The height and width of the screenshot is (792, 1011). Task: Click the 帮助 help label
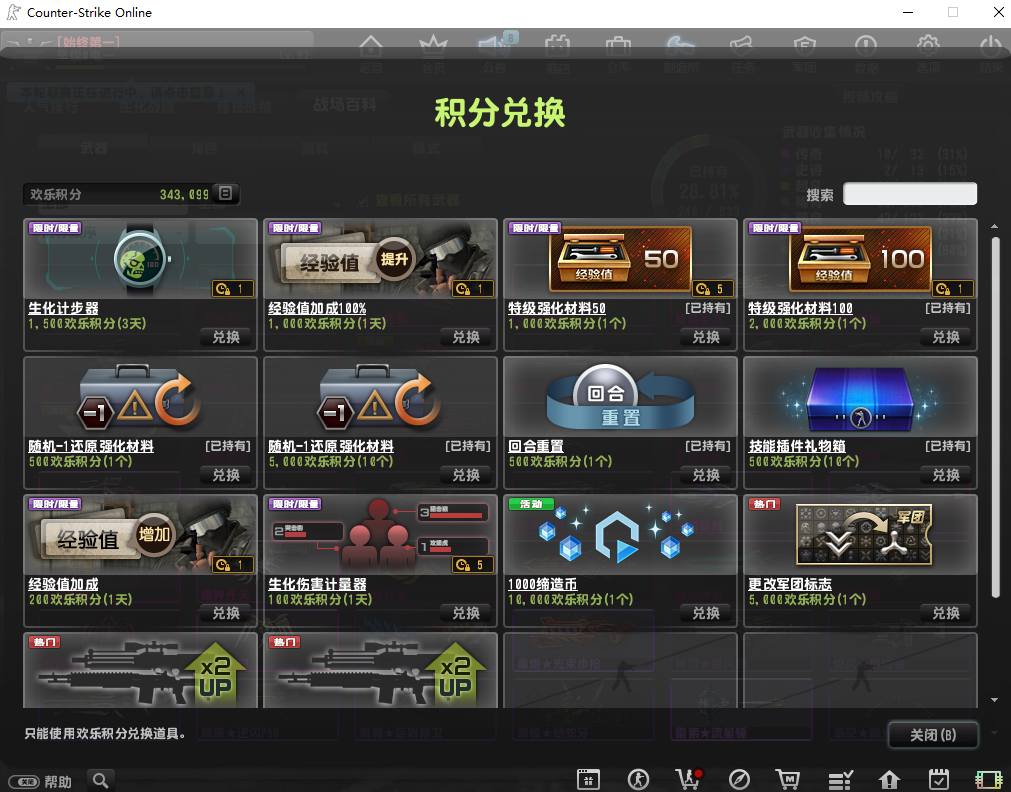pyautogui.click(x=58, y=782)
